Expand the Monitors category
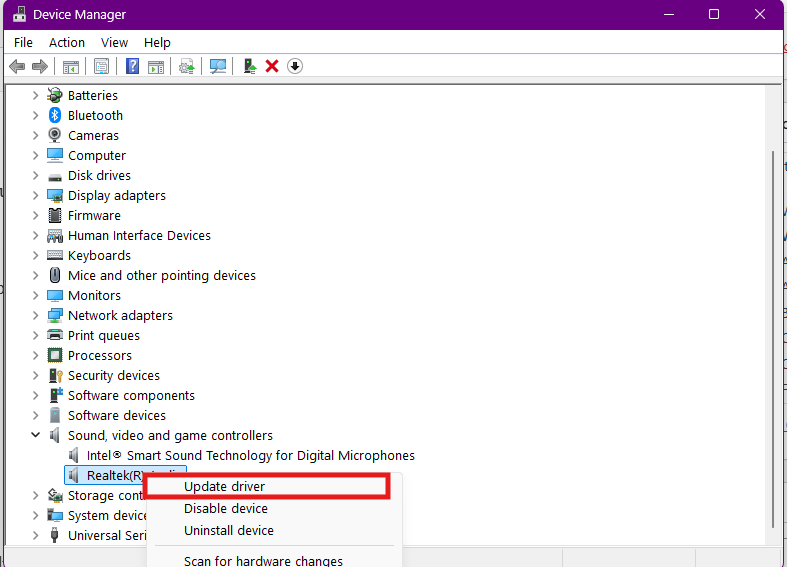This screenshot has width=788, height=568. pos(36,296)
